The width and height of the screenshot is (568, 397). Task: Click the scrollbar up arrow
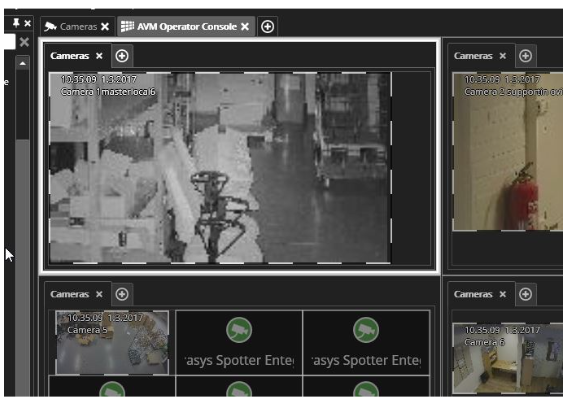pos(22,63)
